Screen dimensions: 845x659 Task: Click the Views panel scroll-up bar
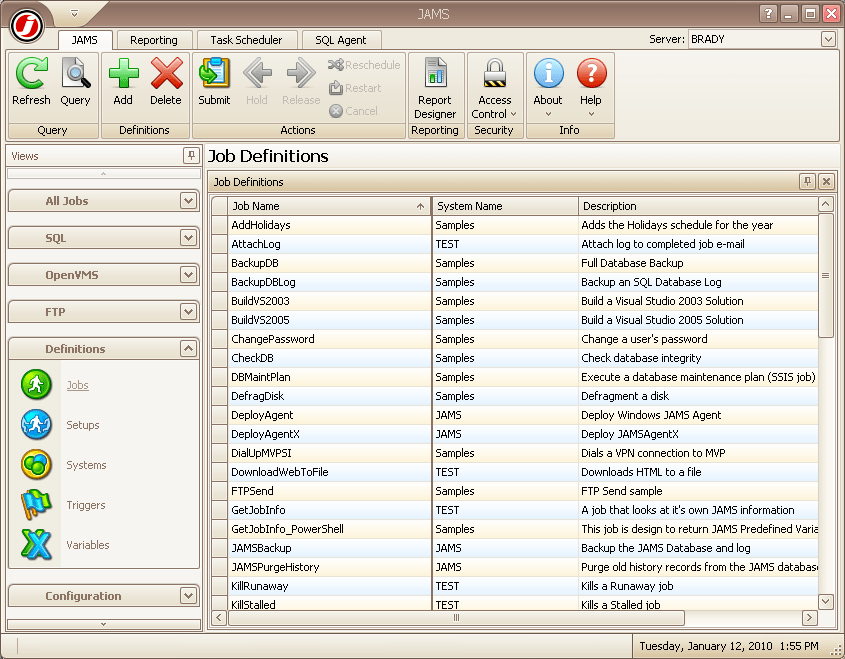[103, 174]
